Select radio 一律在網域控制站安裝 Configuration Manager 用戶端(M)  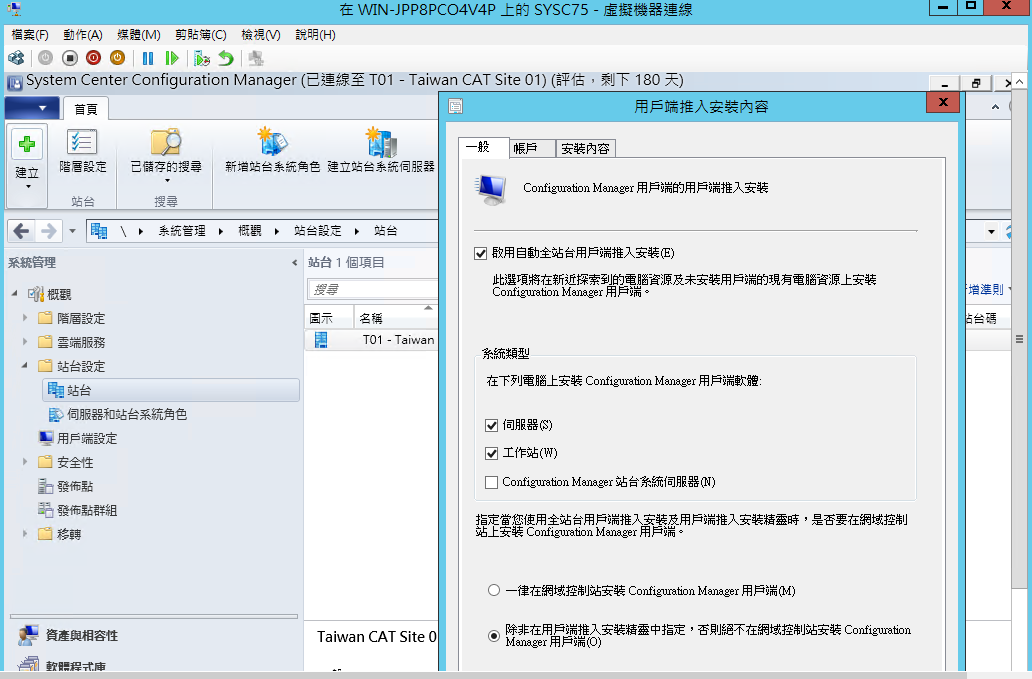point(494,590)
